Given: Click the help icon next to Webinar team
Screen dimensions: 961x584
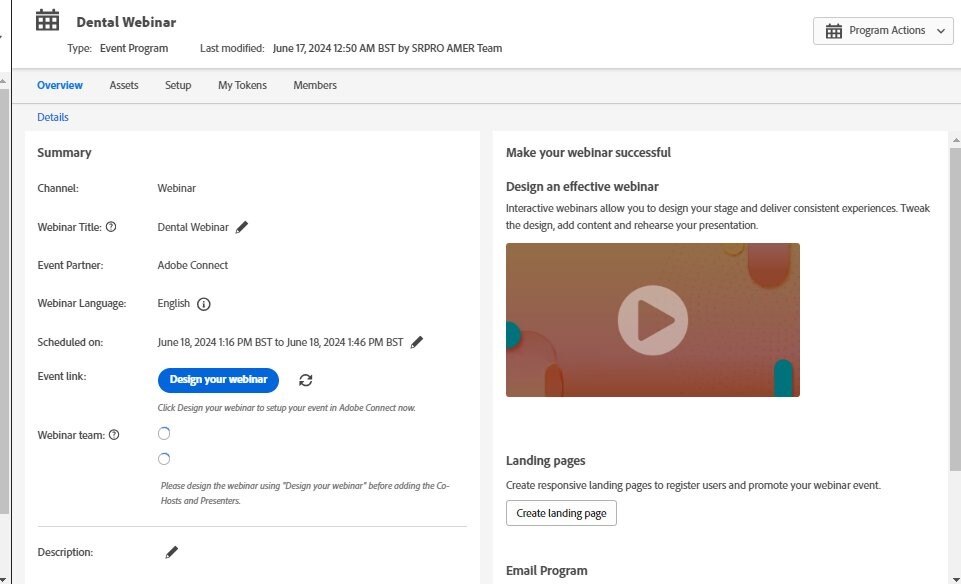Looking at the screenshot, I should point(114,435).
